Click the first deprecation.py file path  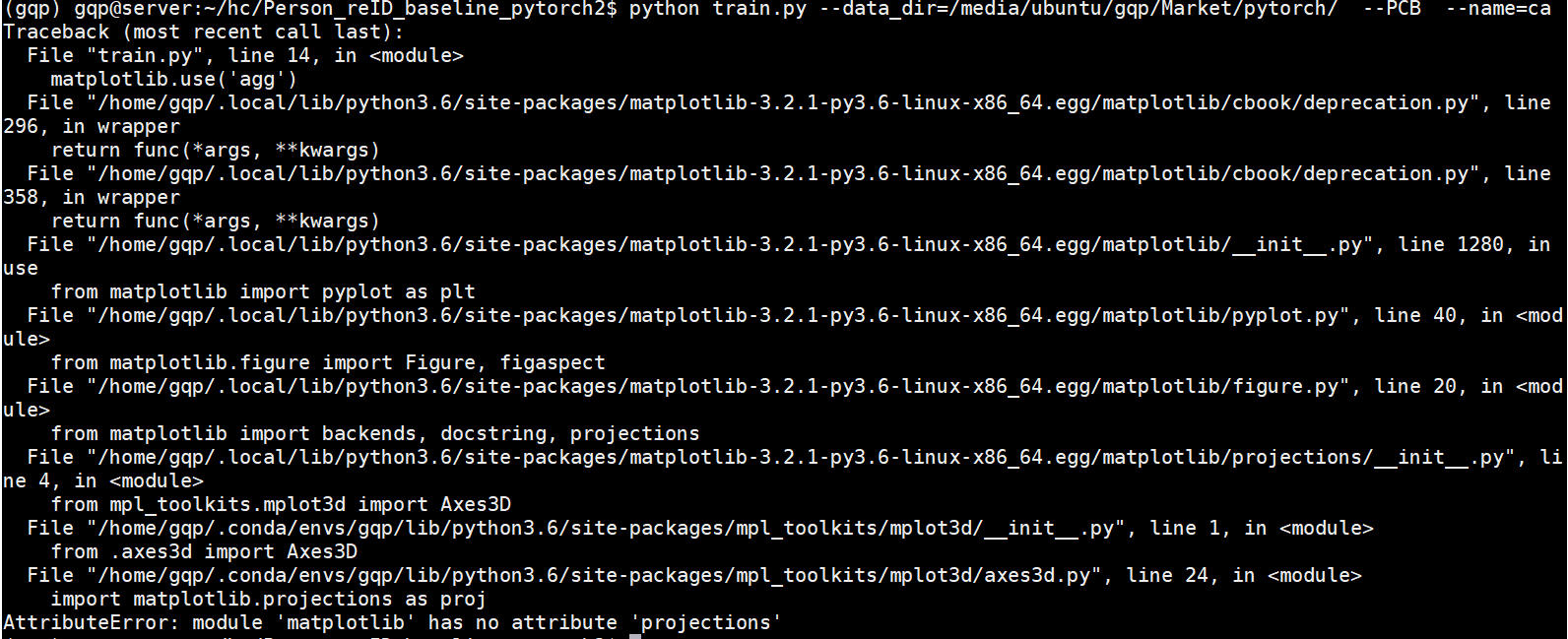[x=783, y=102]
